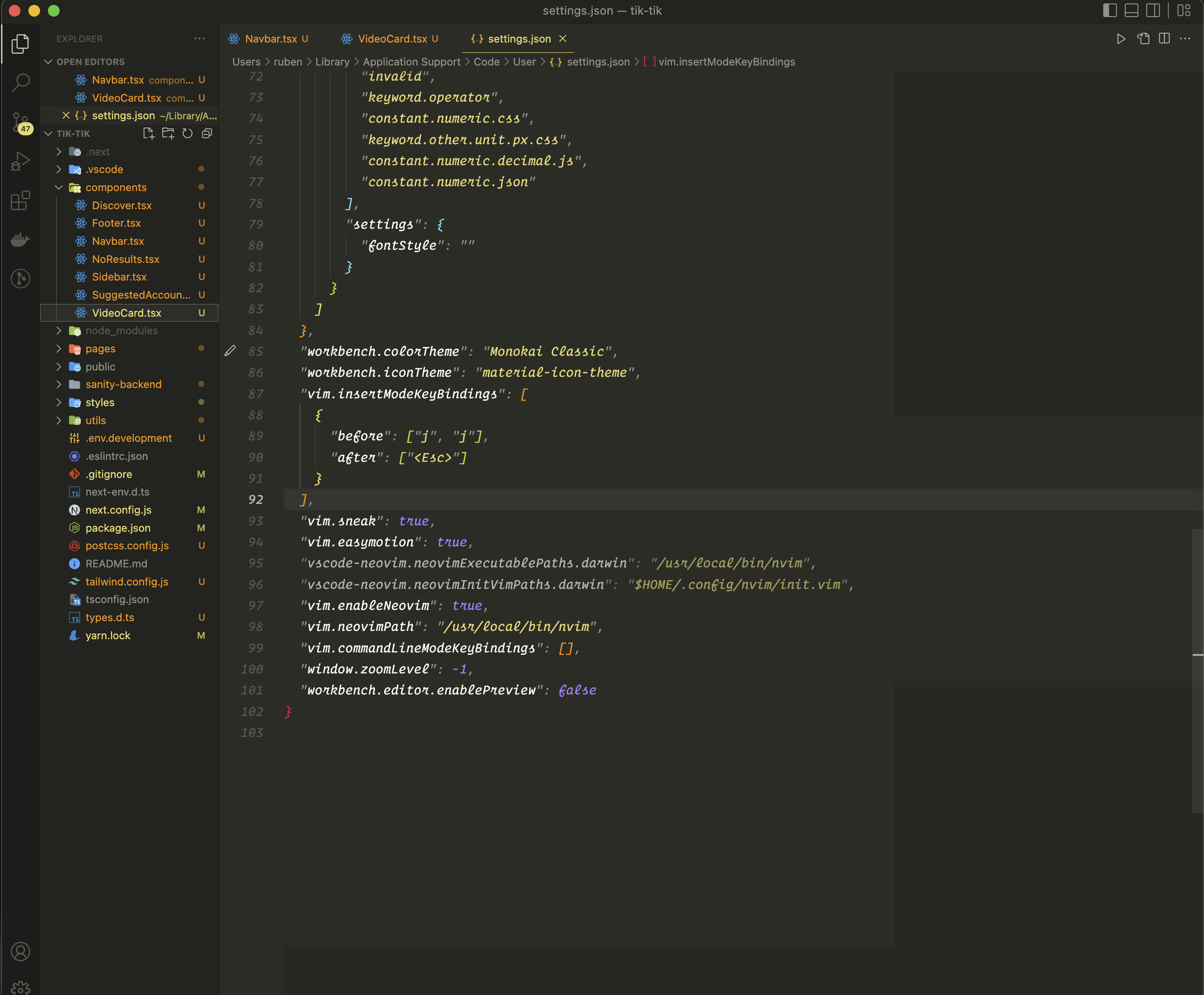Open the Explorer view in activity bar
The width and height of the screenshot is (1204, 995).
click(x=20, y=44)
